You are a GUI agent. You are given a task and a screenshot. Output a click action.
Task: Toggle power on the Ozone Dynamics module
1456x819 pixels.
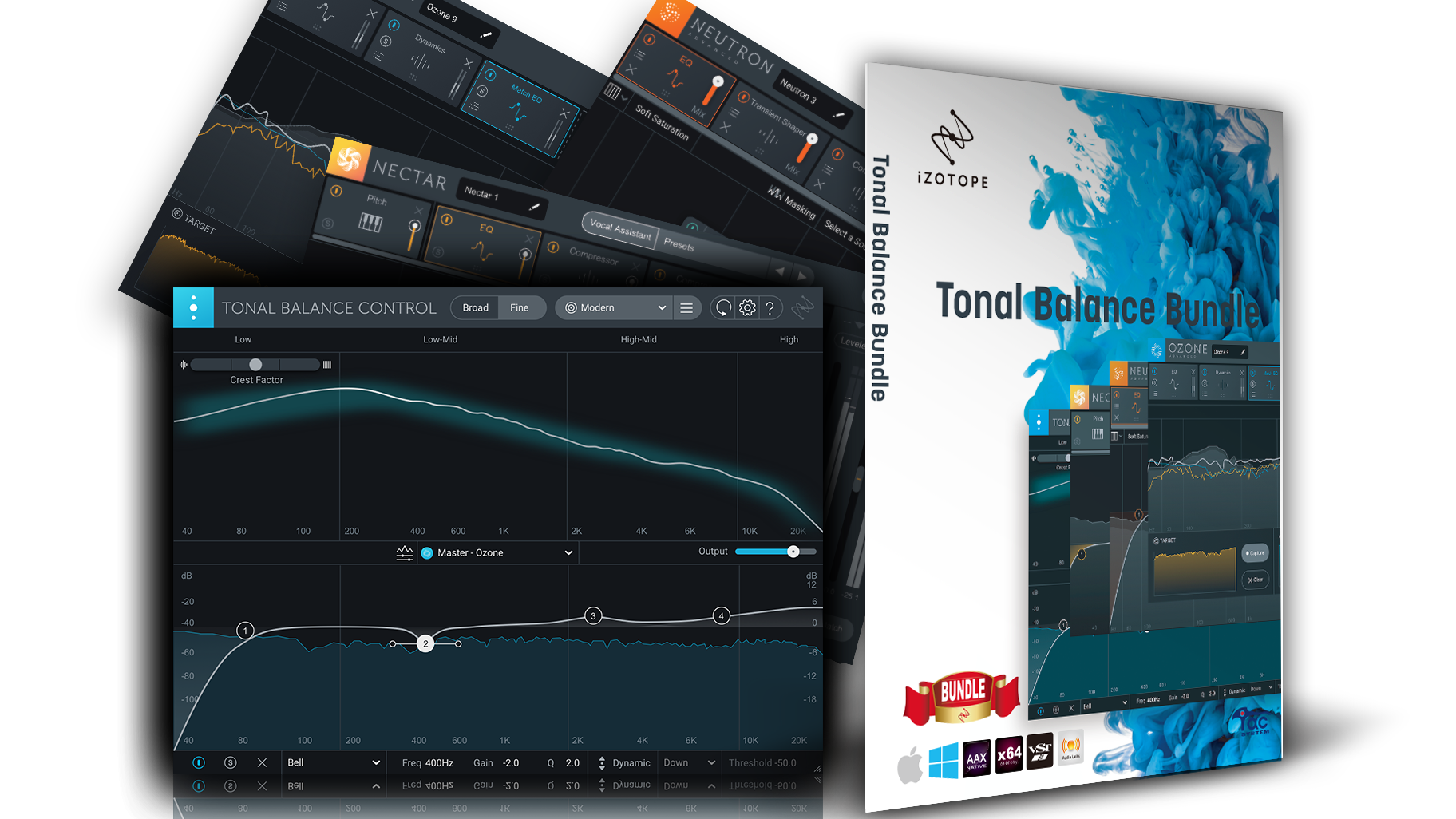(x=394, y=25)
